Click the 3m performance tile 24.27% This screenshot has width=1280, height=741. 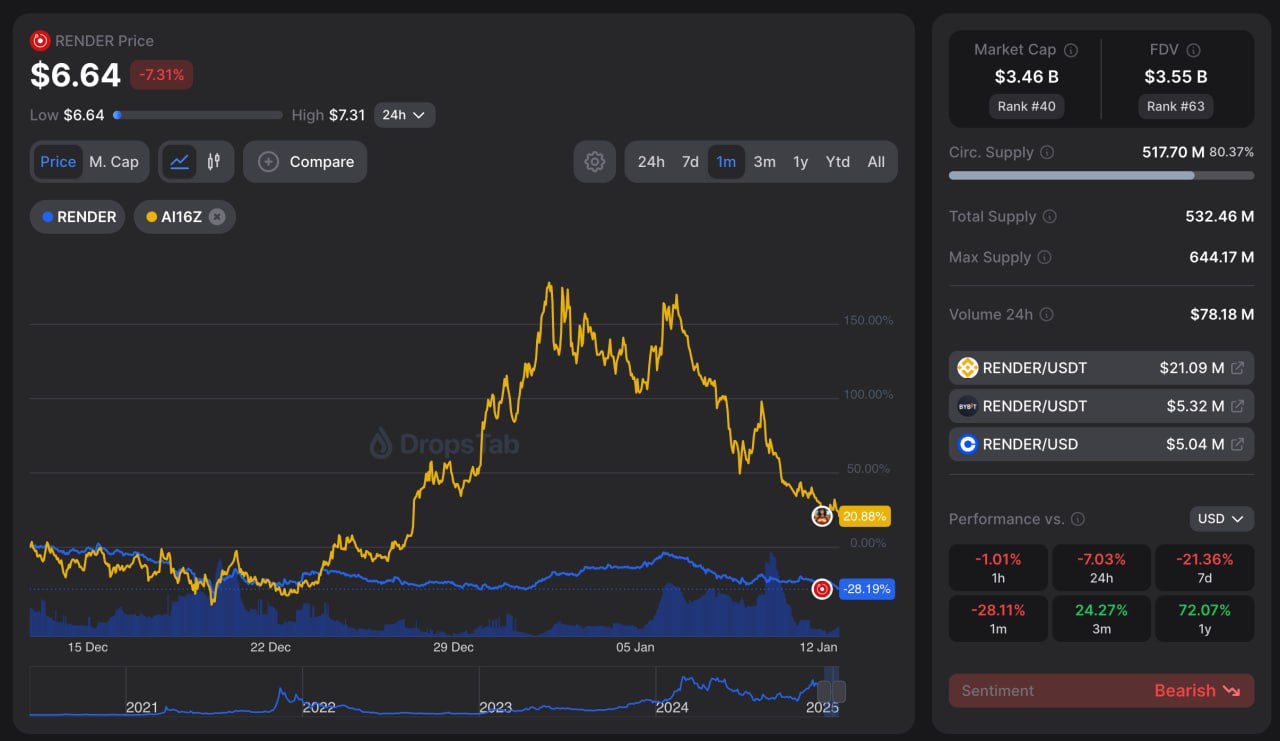tap(1101, 619)
